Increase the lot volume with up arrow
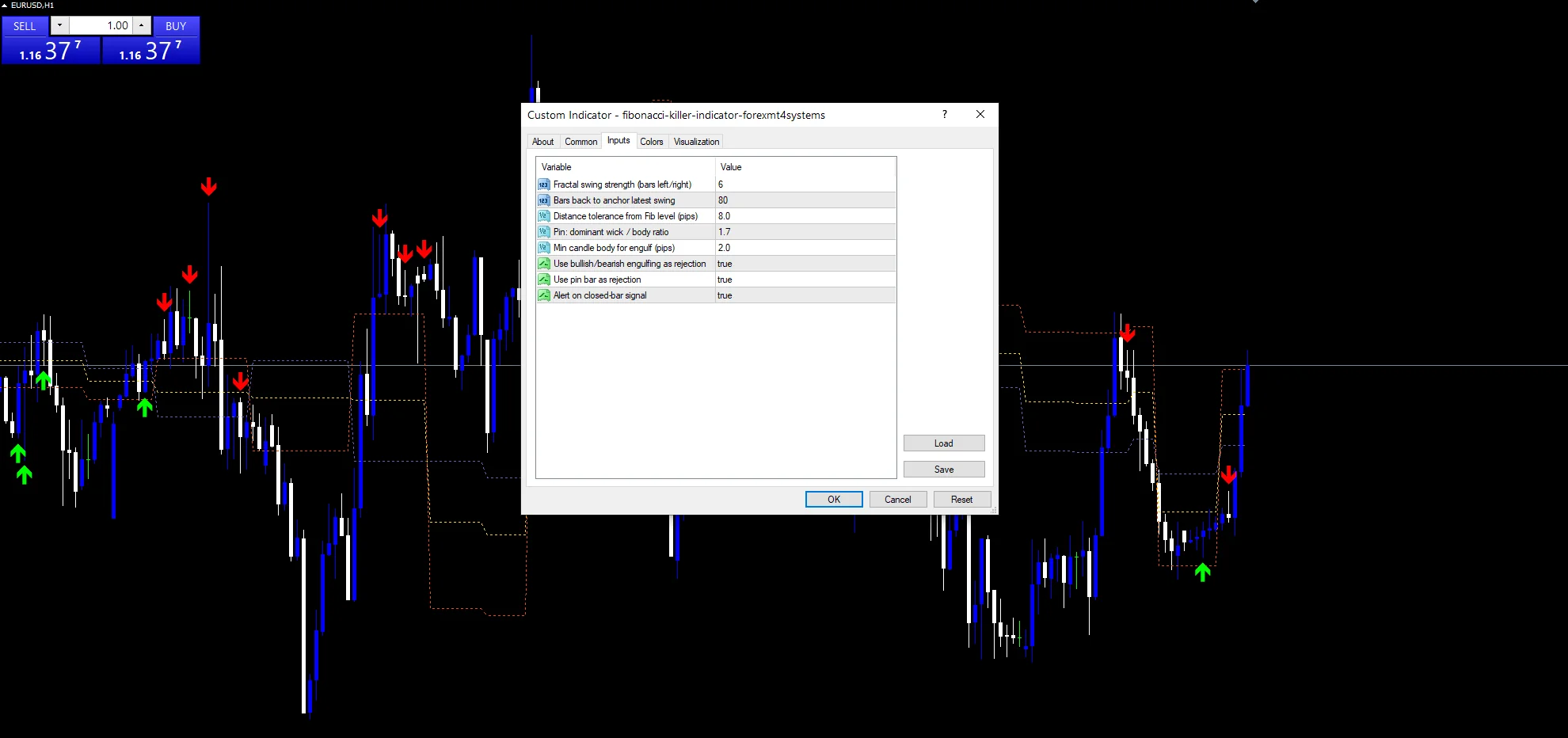The image size is (1568, 738). [x=141, y=26]
